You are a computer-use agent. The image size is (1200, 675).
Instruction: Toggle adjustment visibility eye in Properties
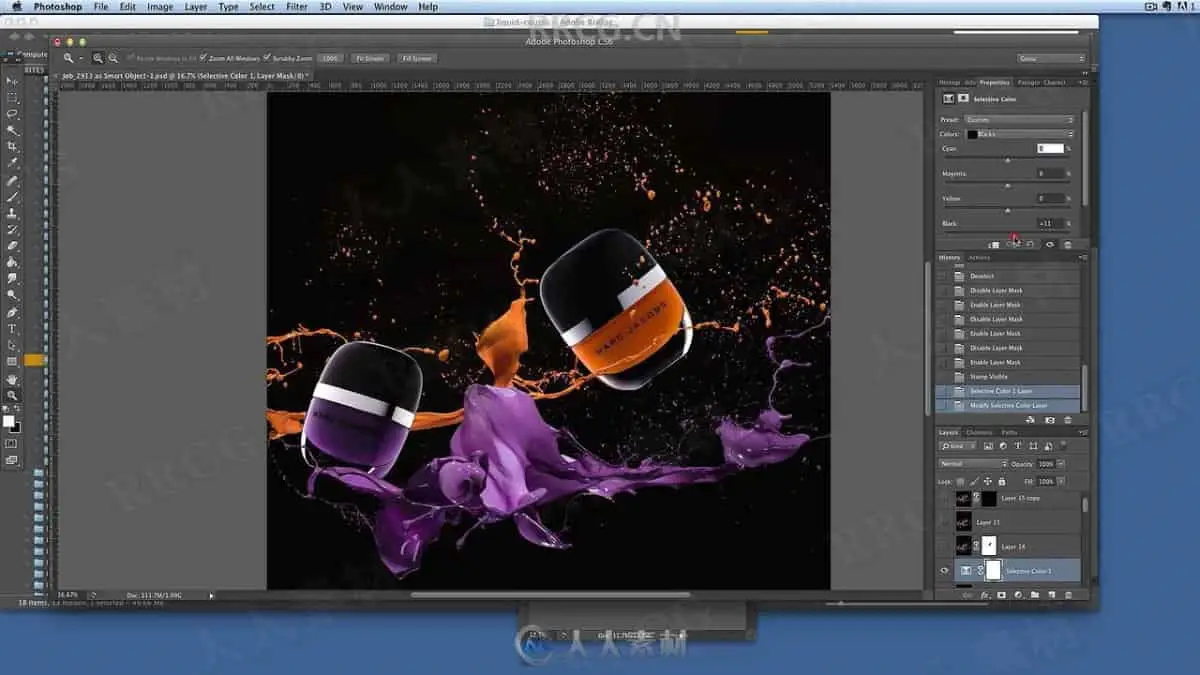click(1049, 244)
